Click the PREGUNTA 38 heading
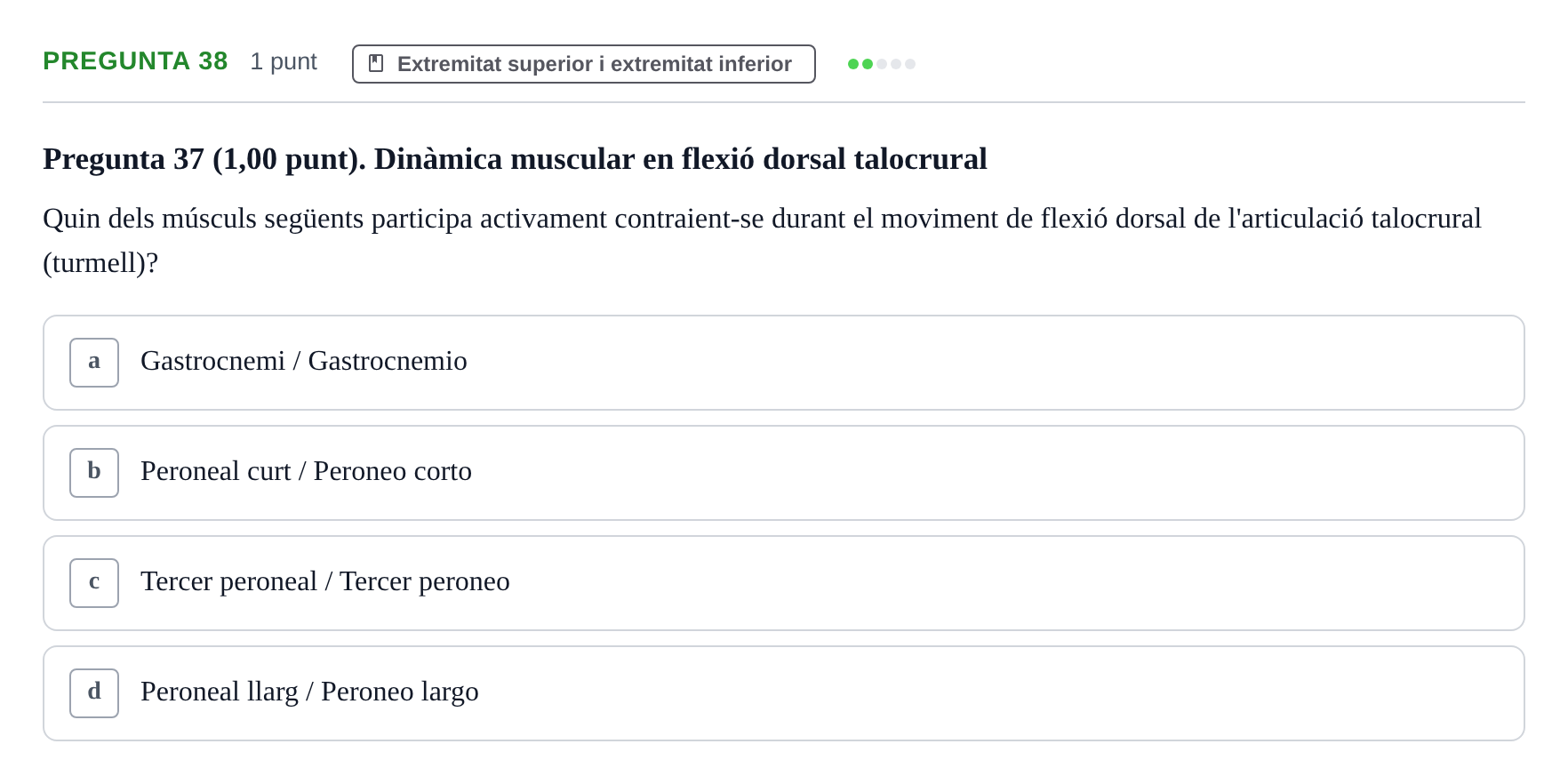The height and width of the screenshot is (784, 1568). click(x=135, y=60)
